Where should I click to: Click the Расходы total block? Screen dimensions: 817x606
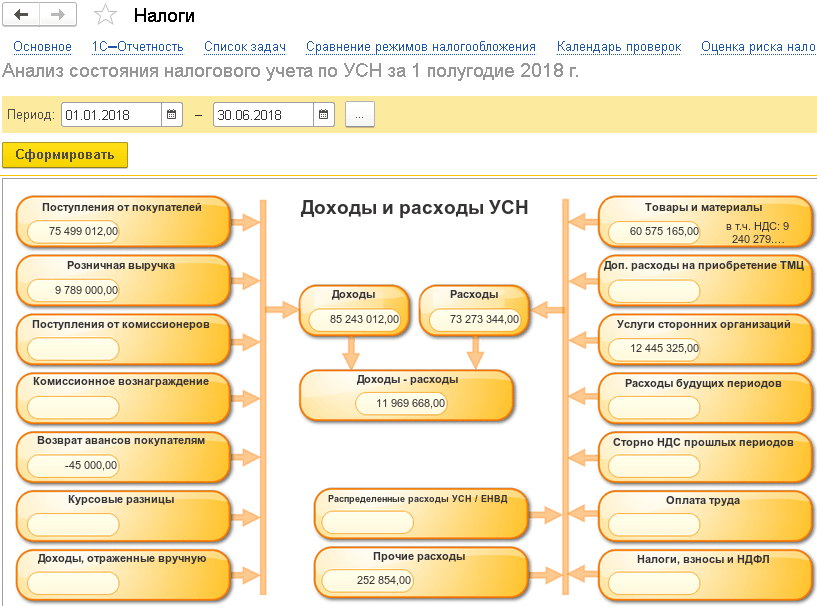(473, 310)
